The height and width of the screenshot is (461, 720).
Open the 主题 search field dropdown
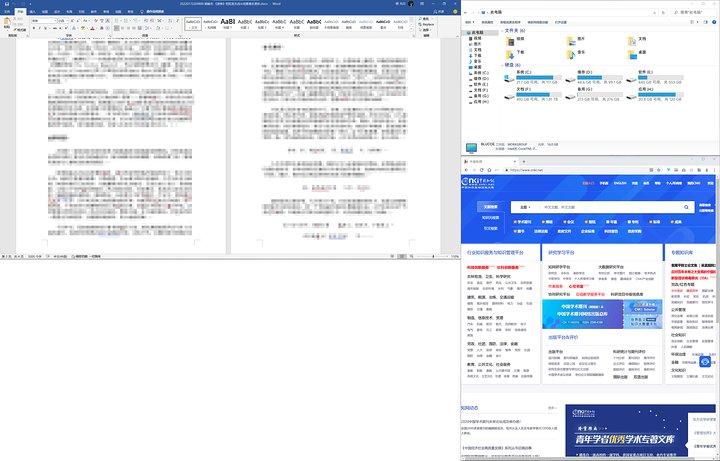(x=525, y=205)
